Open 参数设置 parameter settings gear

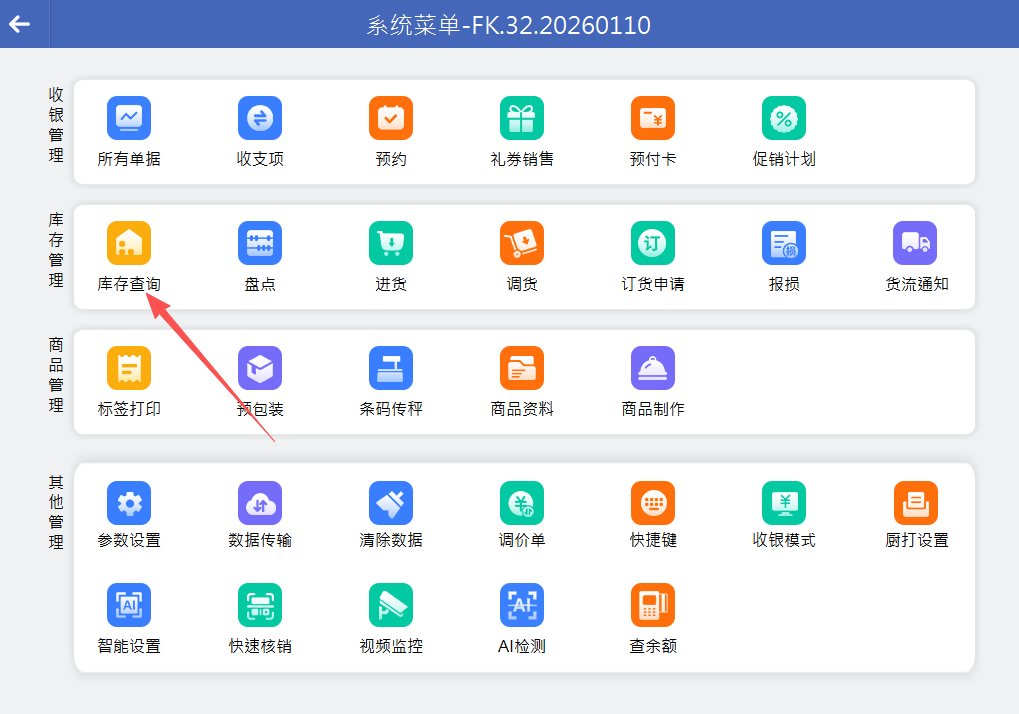click(129, 503)
